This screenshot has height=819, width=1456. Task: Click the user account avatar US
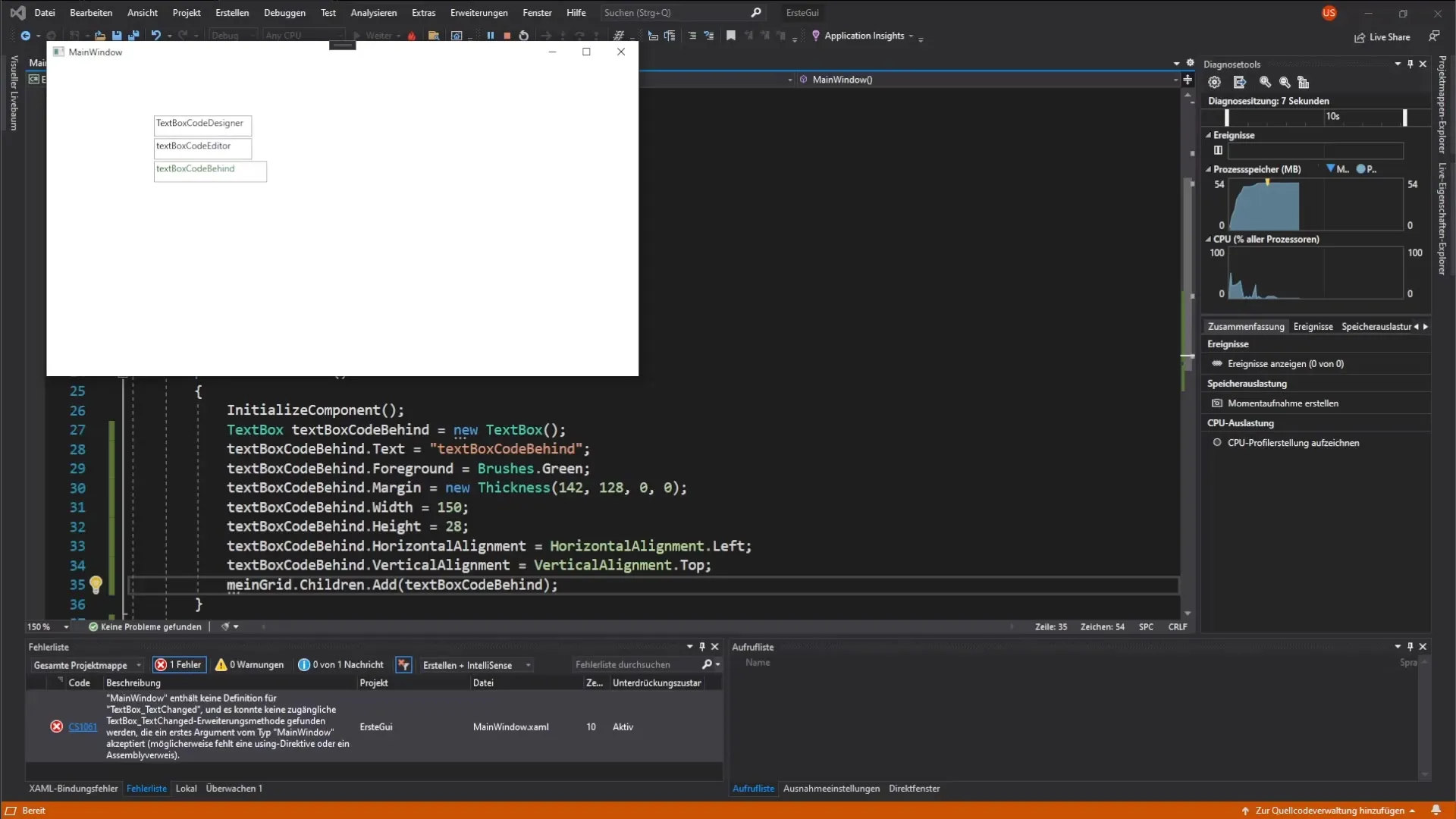(x=1329, y=13)
